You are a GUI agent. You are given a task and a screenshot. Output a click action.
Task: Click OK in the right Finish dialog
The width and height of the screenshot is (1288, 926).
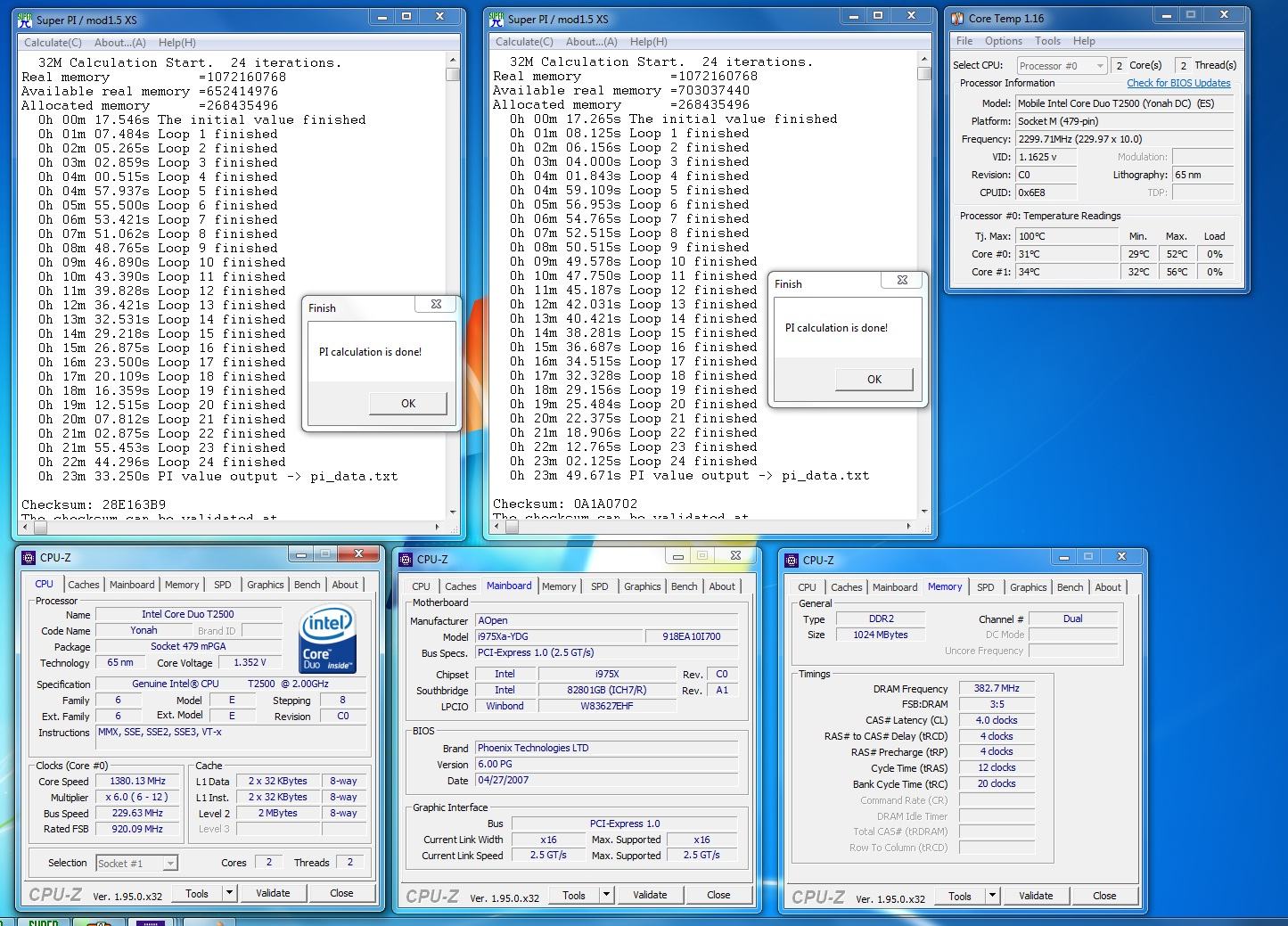pos(874,380)
